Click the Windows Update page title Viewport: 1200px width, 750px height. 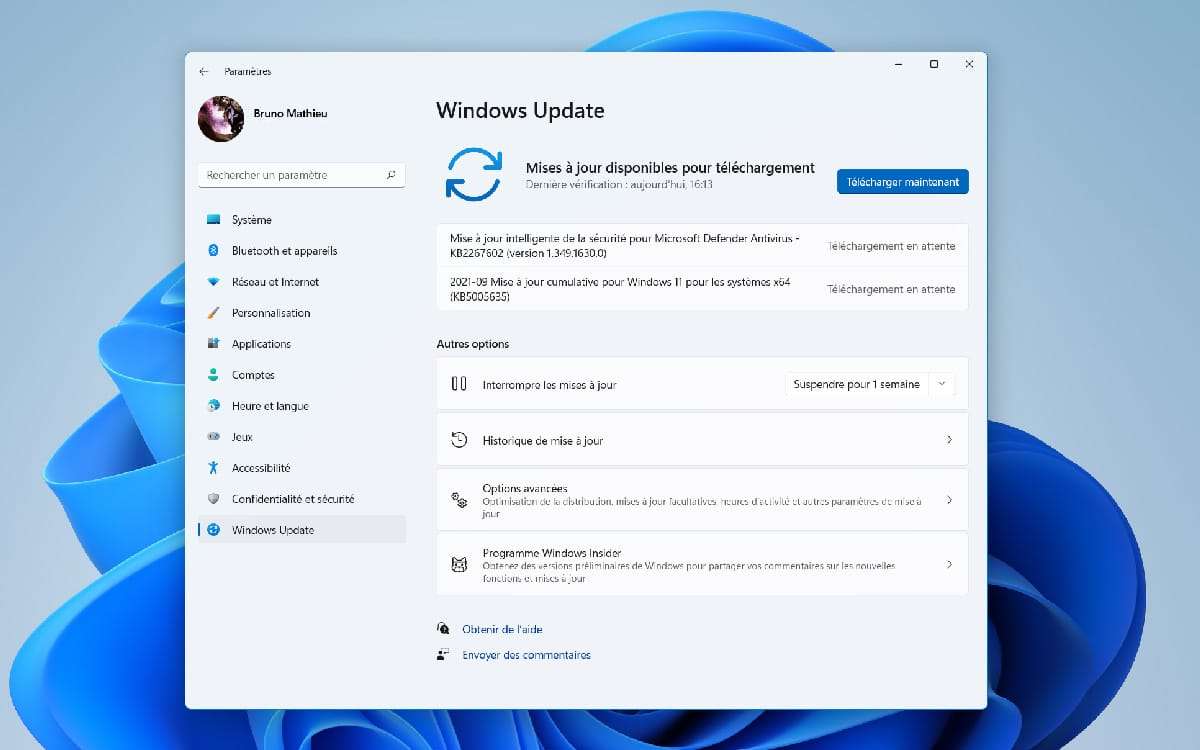click(520, 111)
